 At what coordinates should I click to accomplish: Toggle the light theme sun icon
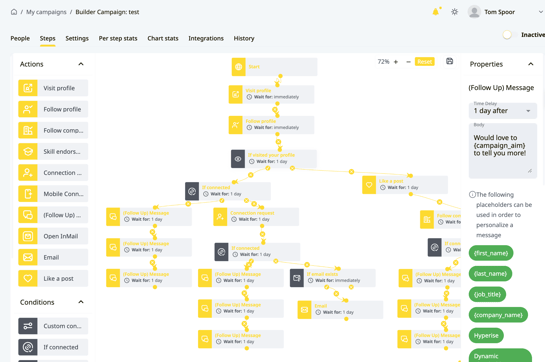454,12
